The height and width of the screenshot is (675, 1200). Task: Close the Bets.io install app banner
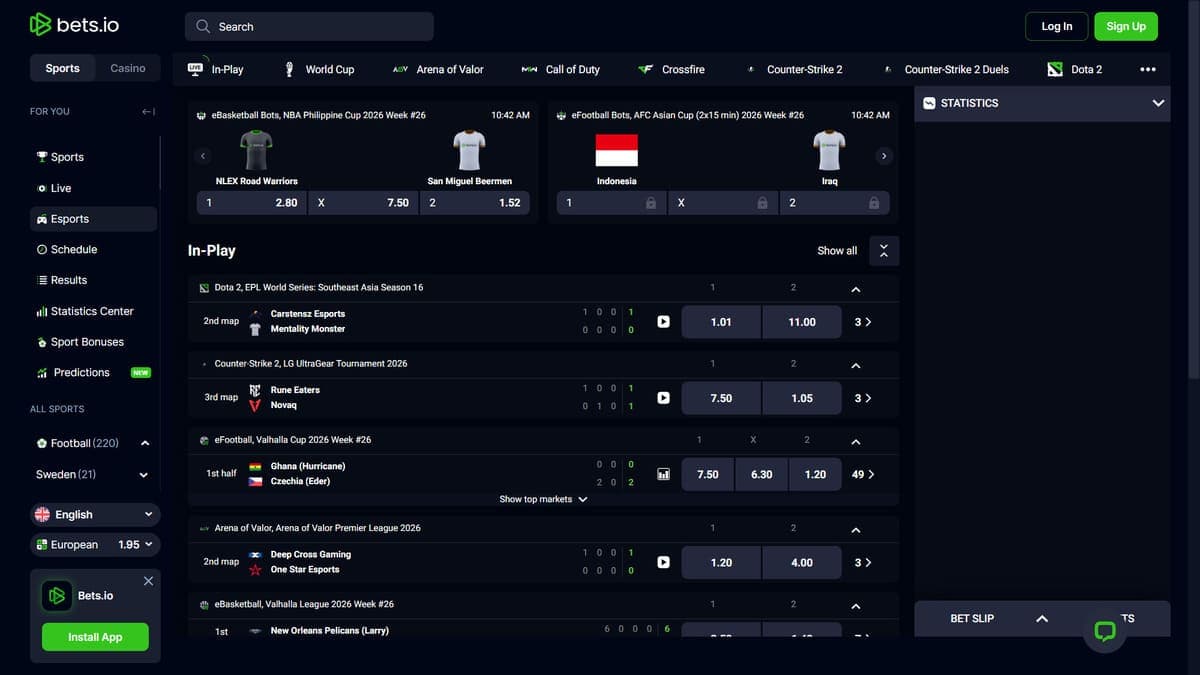tap(148, 581)
